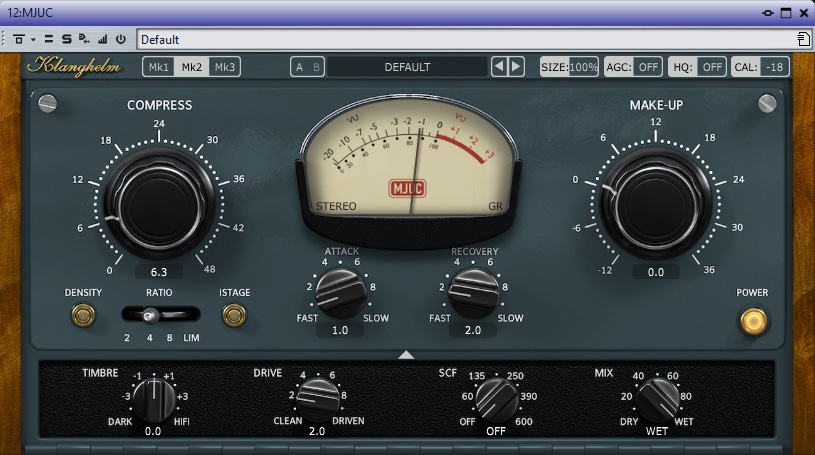Open the SIZE 100% setting
Image resolution: width=815 pixels, height=455 pixels.
click(x=569, y=67)
